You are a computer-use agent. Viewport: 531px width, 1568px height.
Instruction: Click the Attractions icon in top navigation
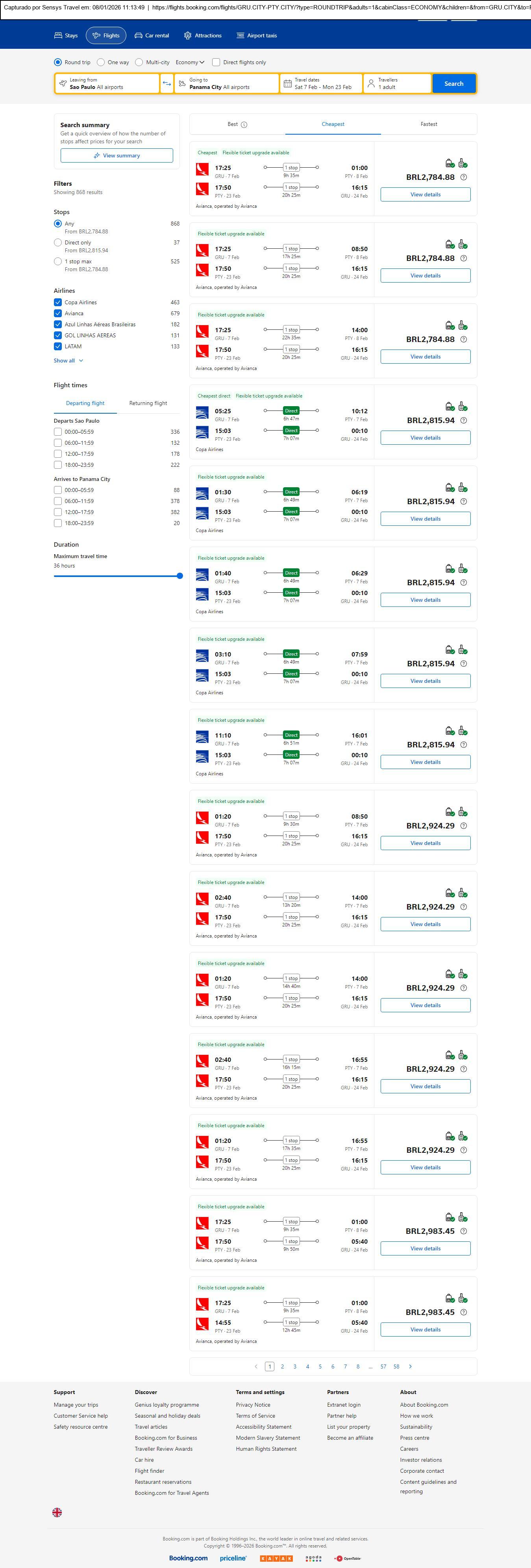187,36
